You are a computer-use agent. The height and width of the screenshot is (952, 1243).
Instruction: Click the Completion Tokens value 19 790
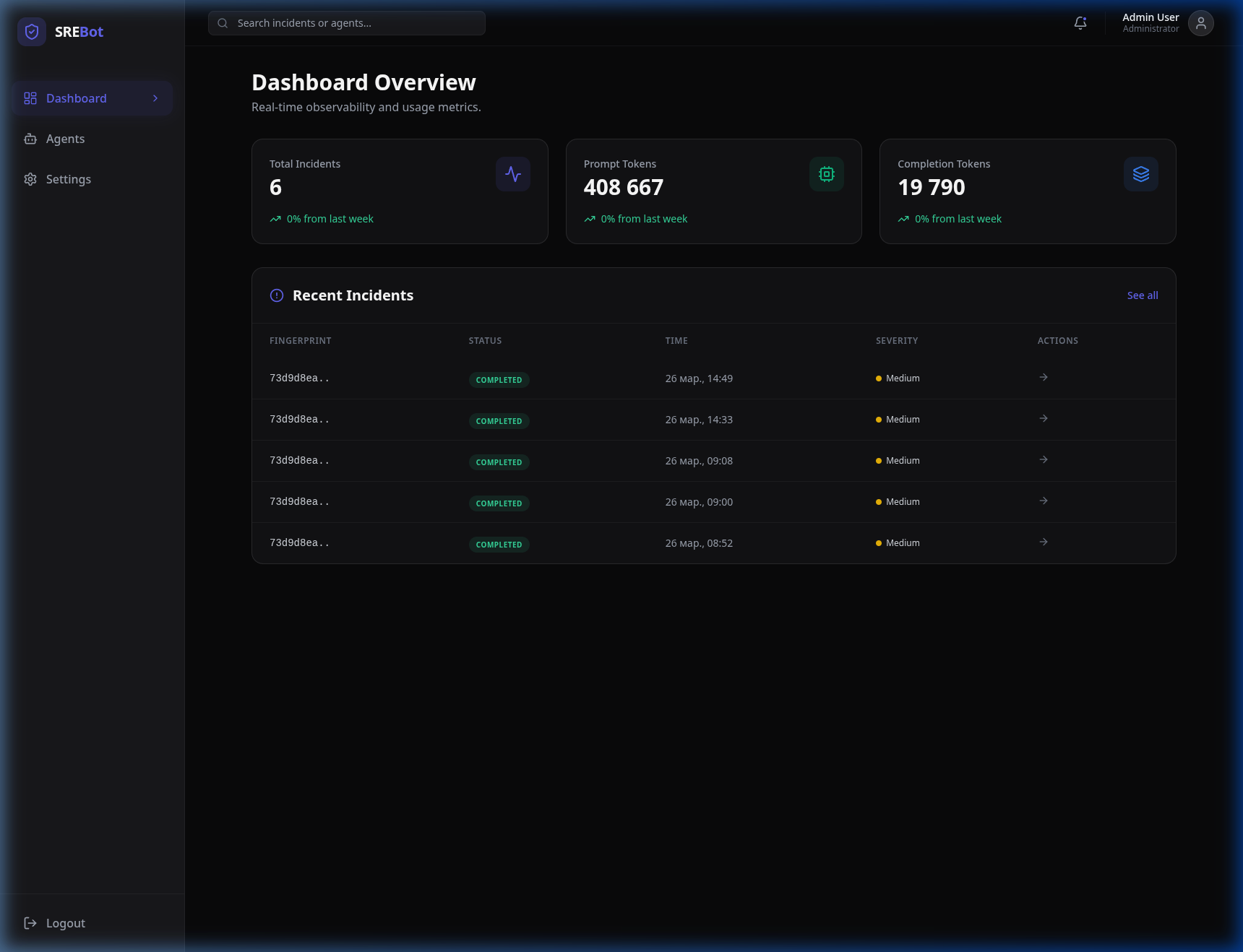coord(932,188)
